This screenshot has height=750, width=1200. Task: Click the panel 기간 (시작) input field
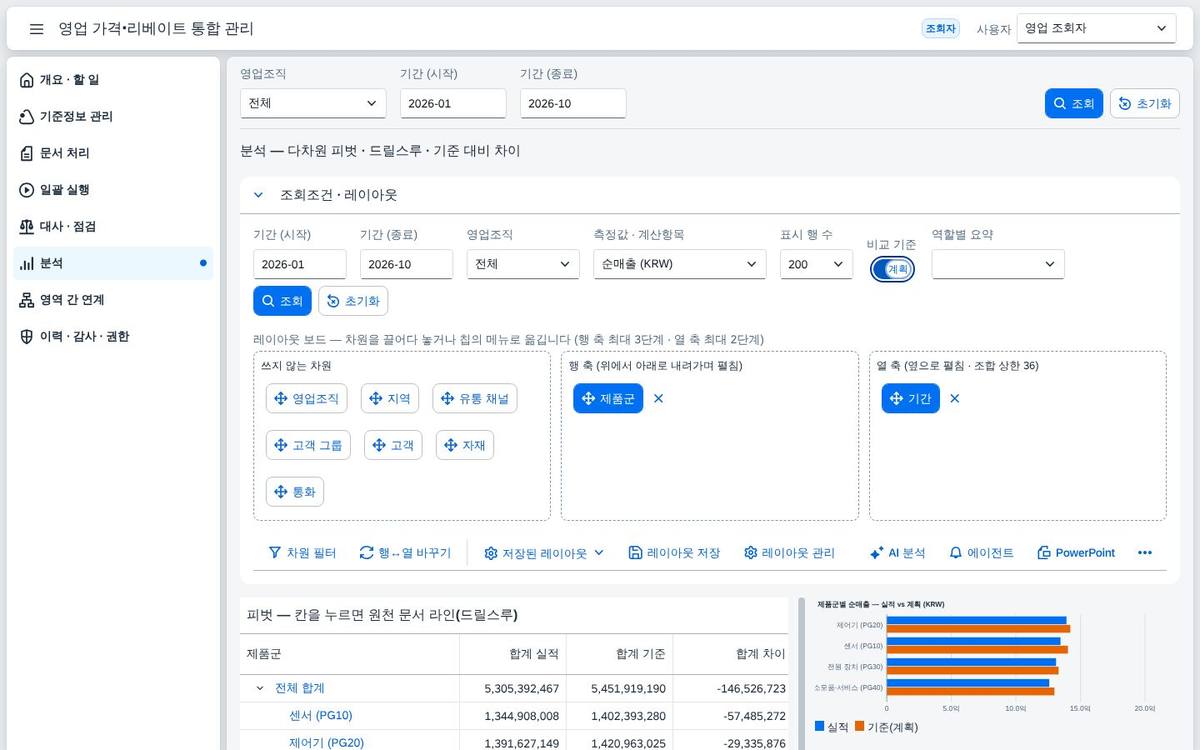(x=300, y=264)
